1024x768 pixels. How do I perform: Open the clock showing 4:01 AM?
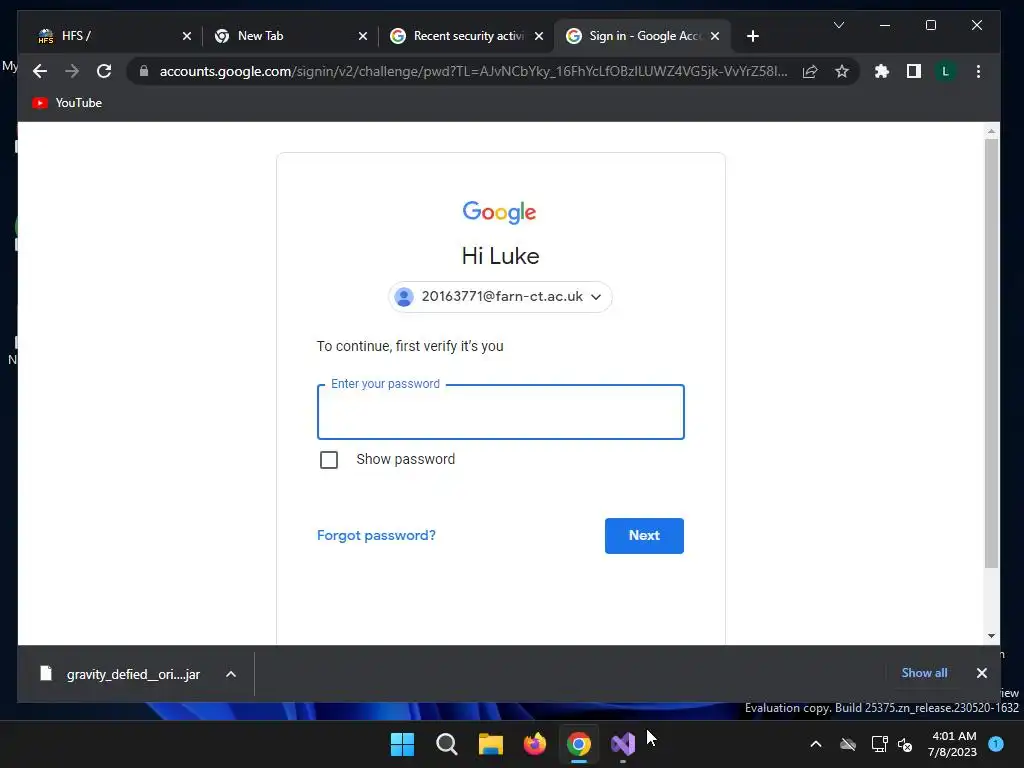952,744
